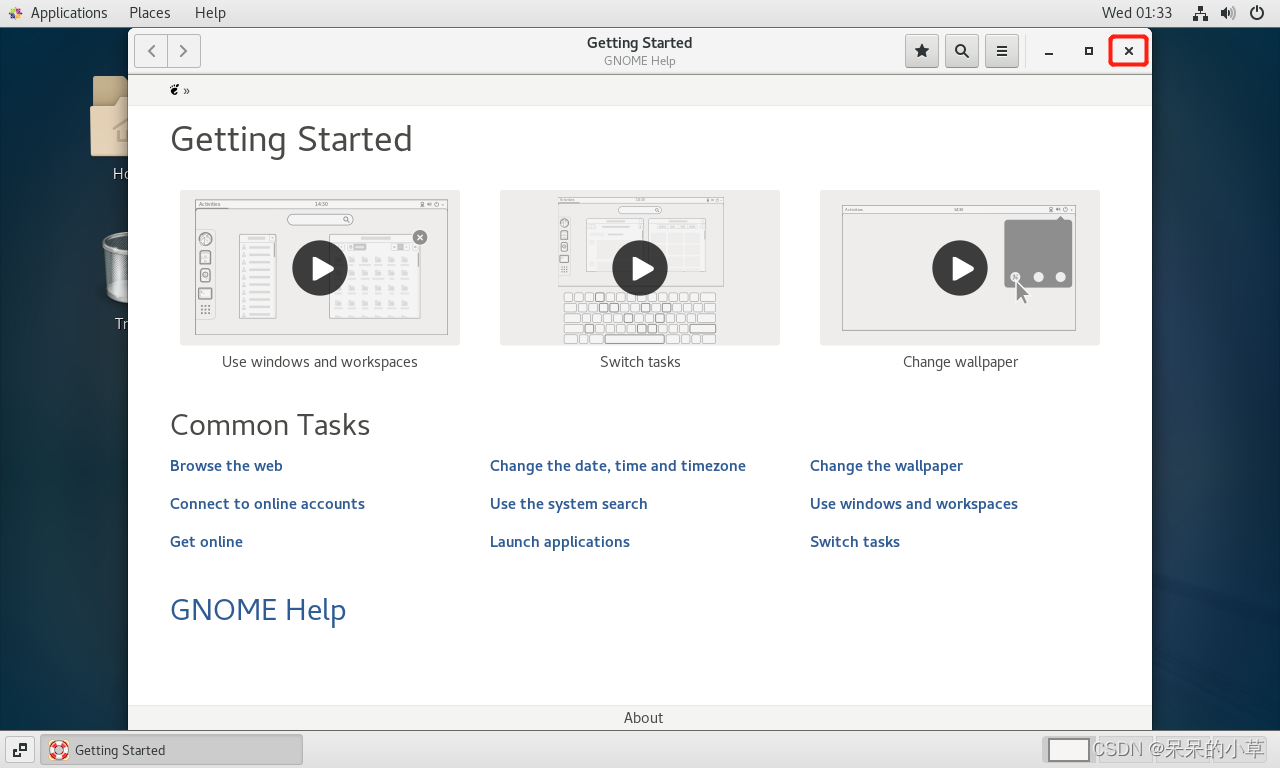Image resolution: width=1280 pixels, height=768 pixels.
Task: Click the workspace switcher in bottom-left corner
Action: 19,749
